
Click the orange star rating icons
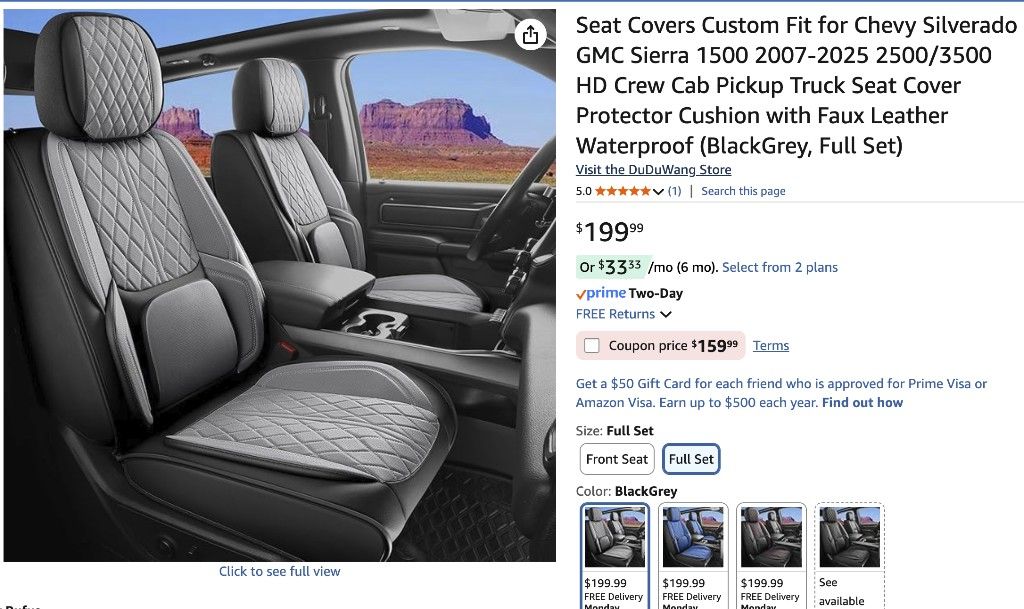[x=623, y=190]
